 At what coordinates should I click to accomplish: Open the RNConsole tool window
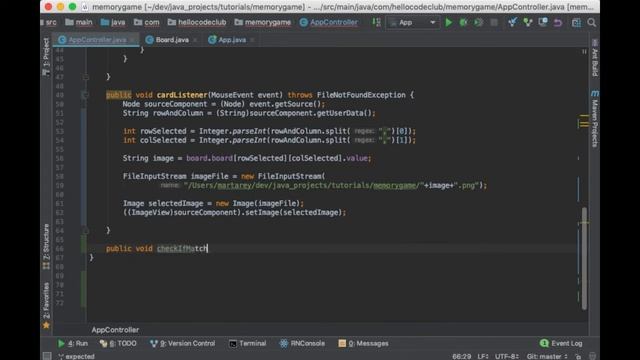[302, 343]
